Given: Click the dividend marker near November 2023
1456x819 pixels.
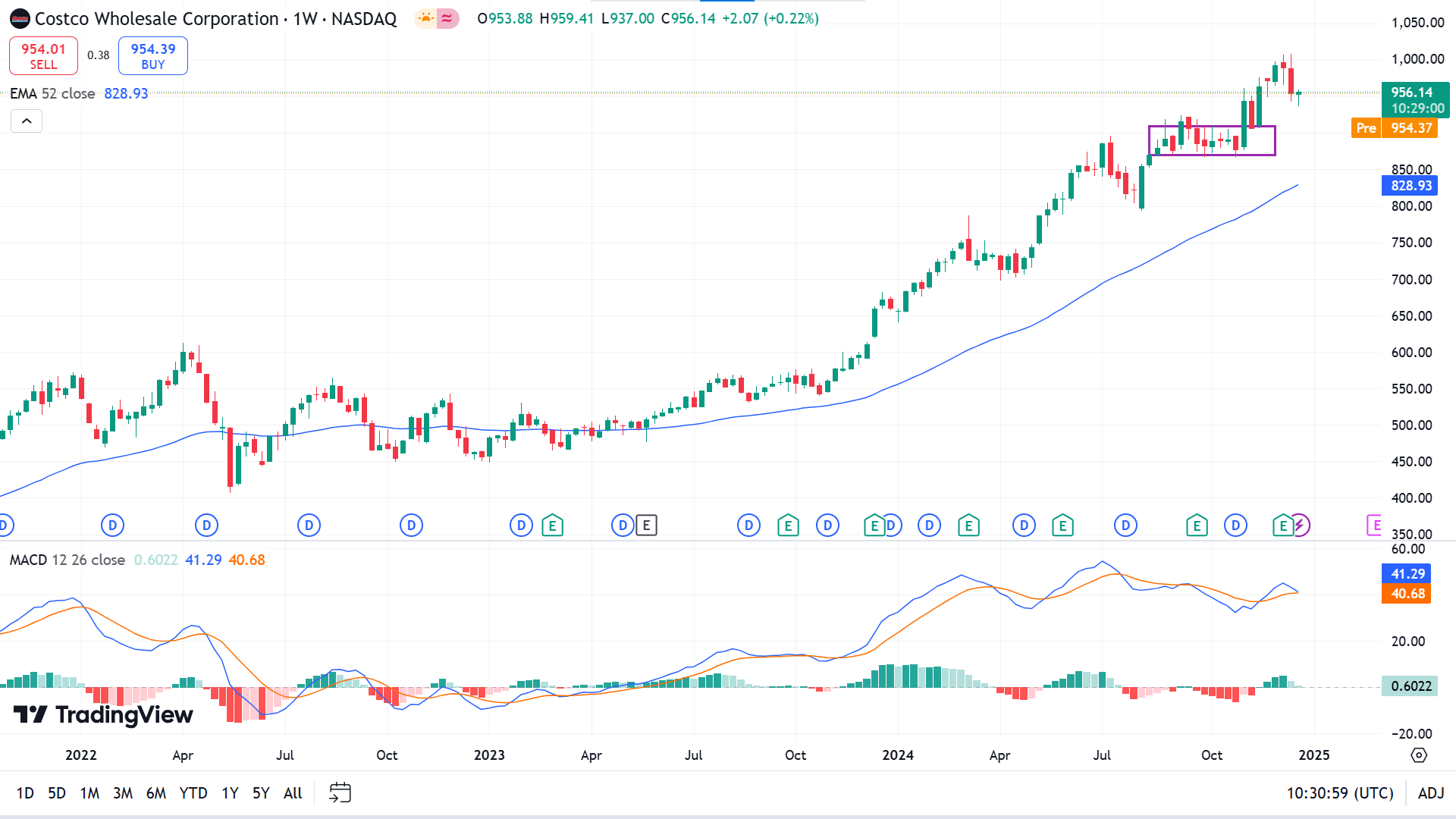Looking at the screenshot, I should pos(827,525).
